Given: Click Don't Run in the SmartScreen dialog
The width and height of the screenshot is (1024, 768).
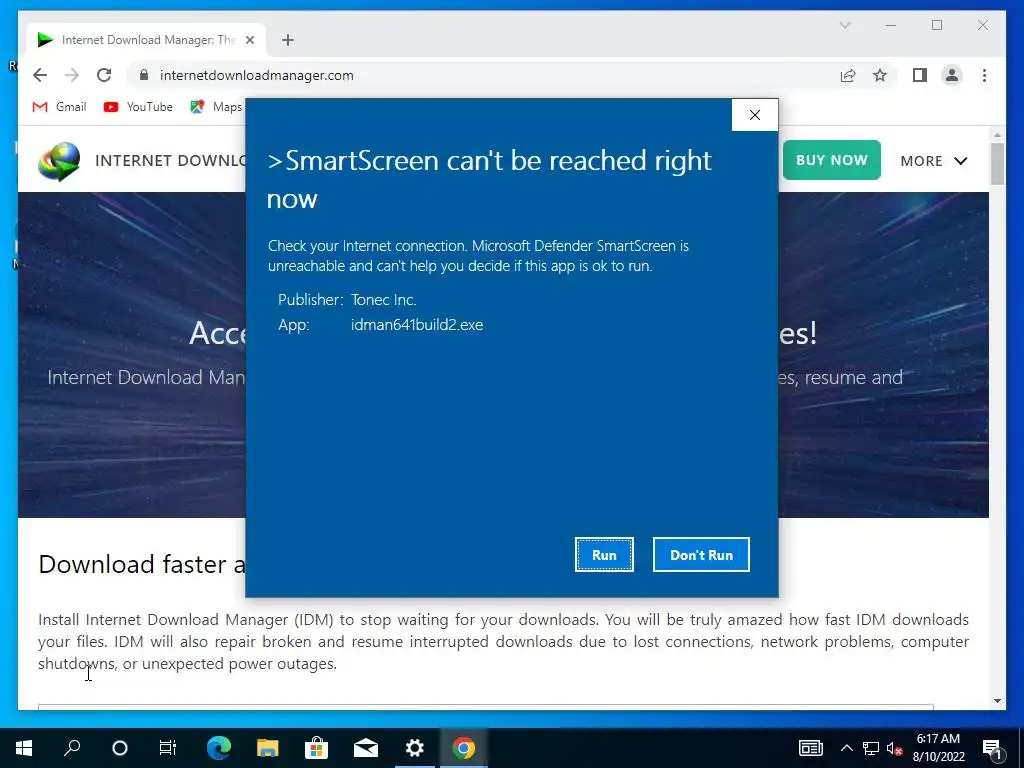Looking at the screenshot, I should 701,554.
